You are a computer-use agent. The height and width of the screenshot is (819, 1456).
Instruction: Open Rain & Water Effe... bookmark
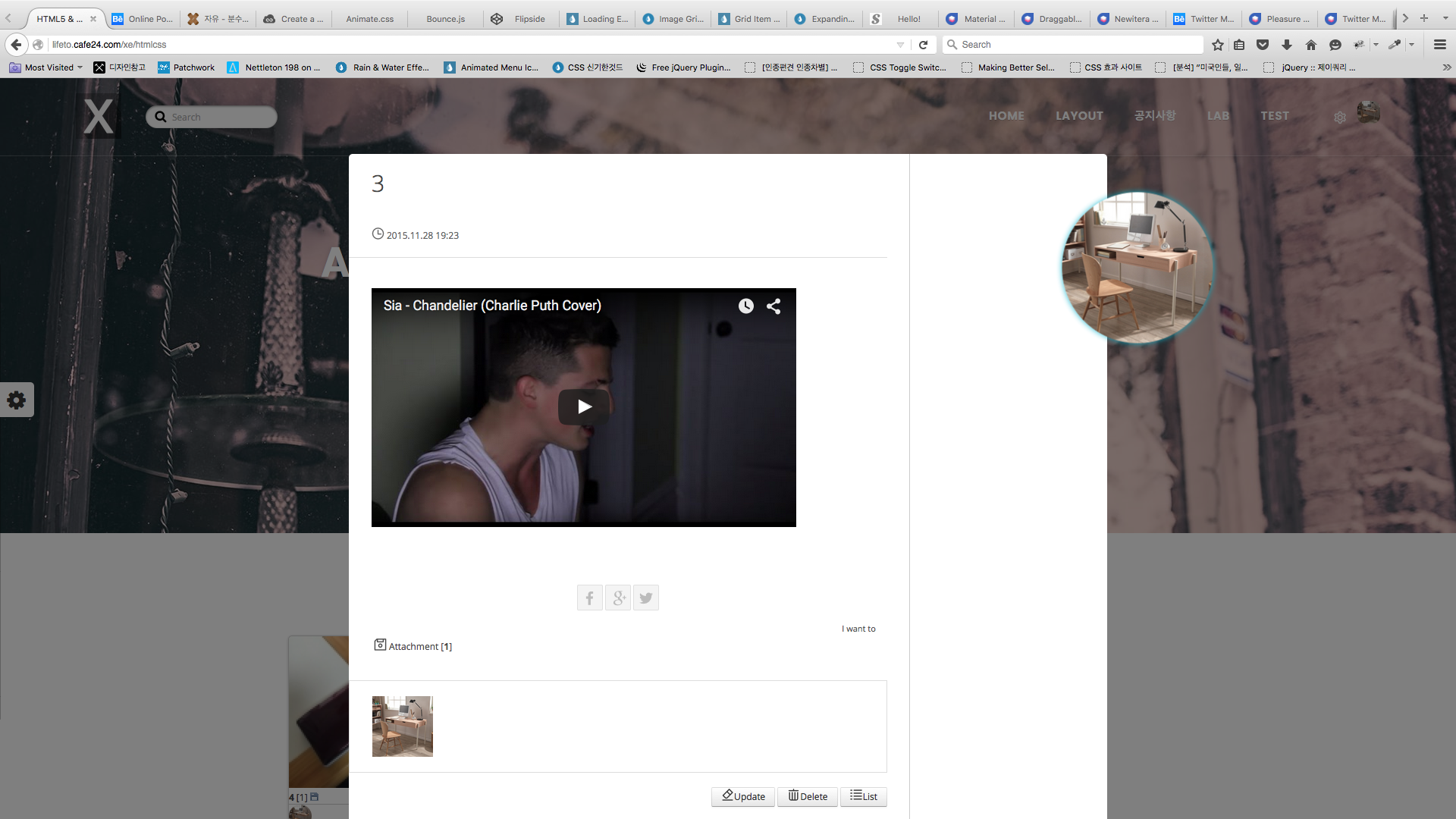coord(383,67)
